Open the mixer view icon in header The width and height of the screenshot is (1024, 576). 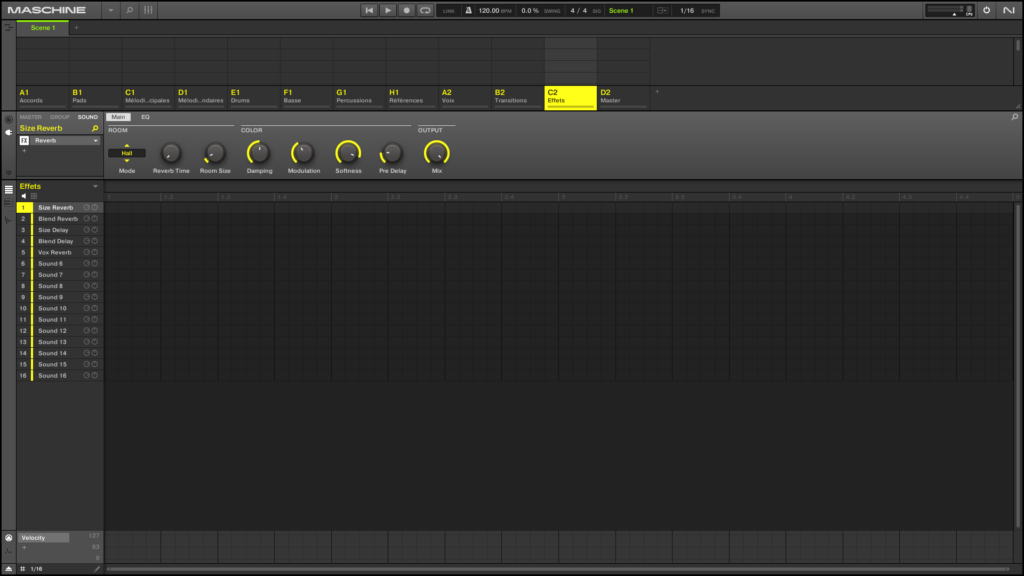[x=148, y=10]
